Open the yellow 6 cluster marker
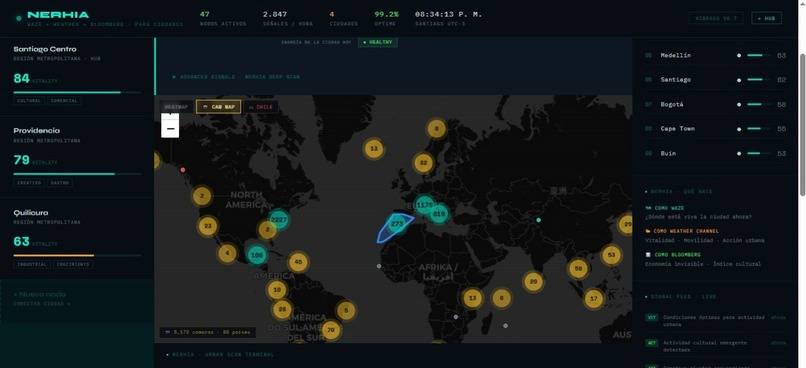 [x=502, y=298]
